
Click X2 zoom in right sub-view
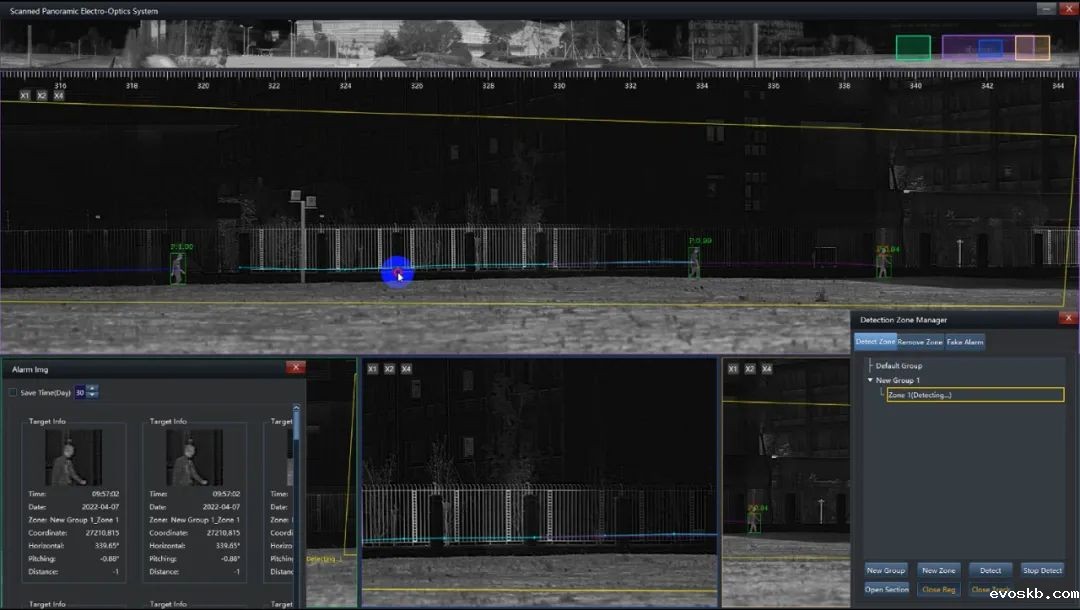(x=750, y=369)
